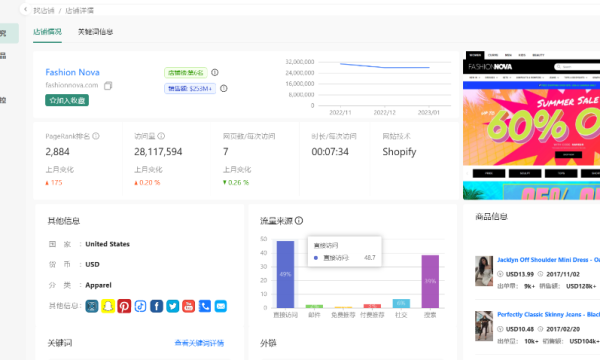Click the Fashion Nova website screenshot preview
The height and width of the screenshot is (360, 600).
[532, 125]
